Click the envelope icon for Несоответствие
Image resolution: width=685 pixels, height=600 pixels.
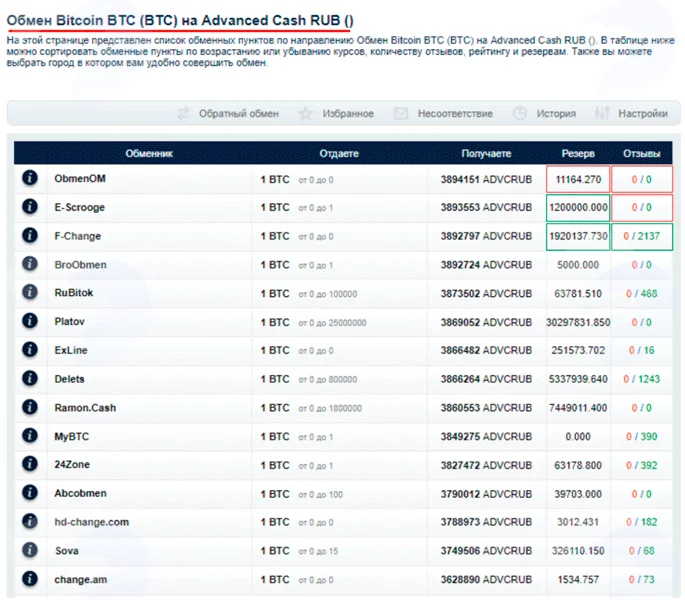pos(401,114)
